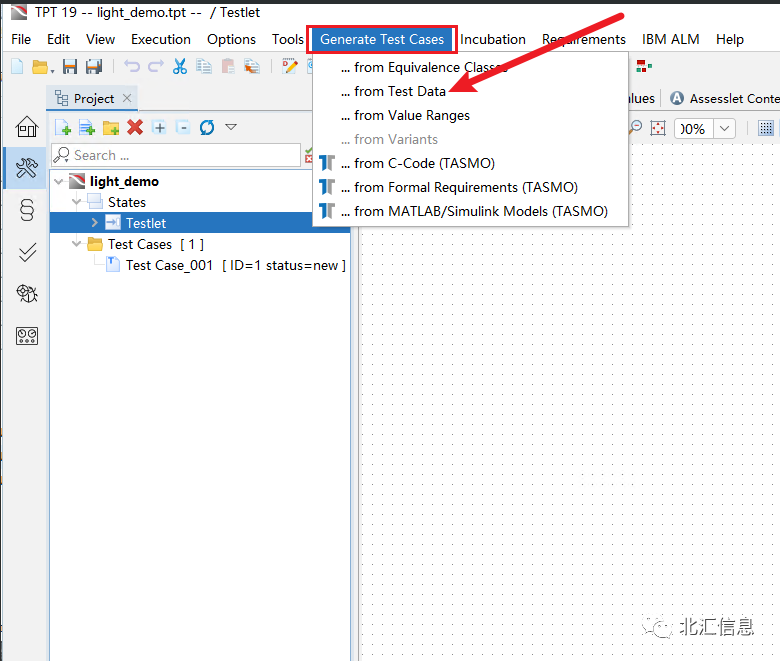Collapse the States tree node
The width and height of the screenshot is (780, 661).
point(76,202)
